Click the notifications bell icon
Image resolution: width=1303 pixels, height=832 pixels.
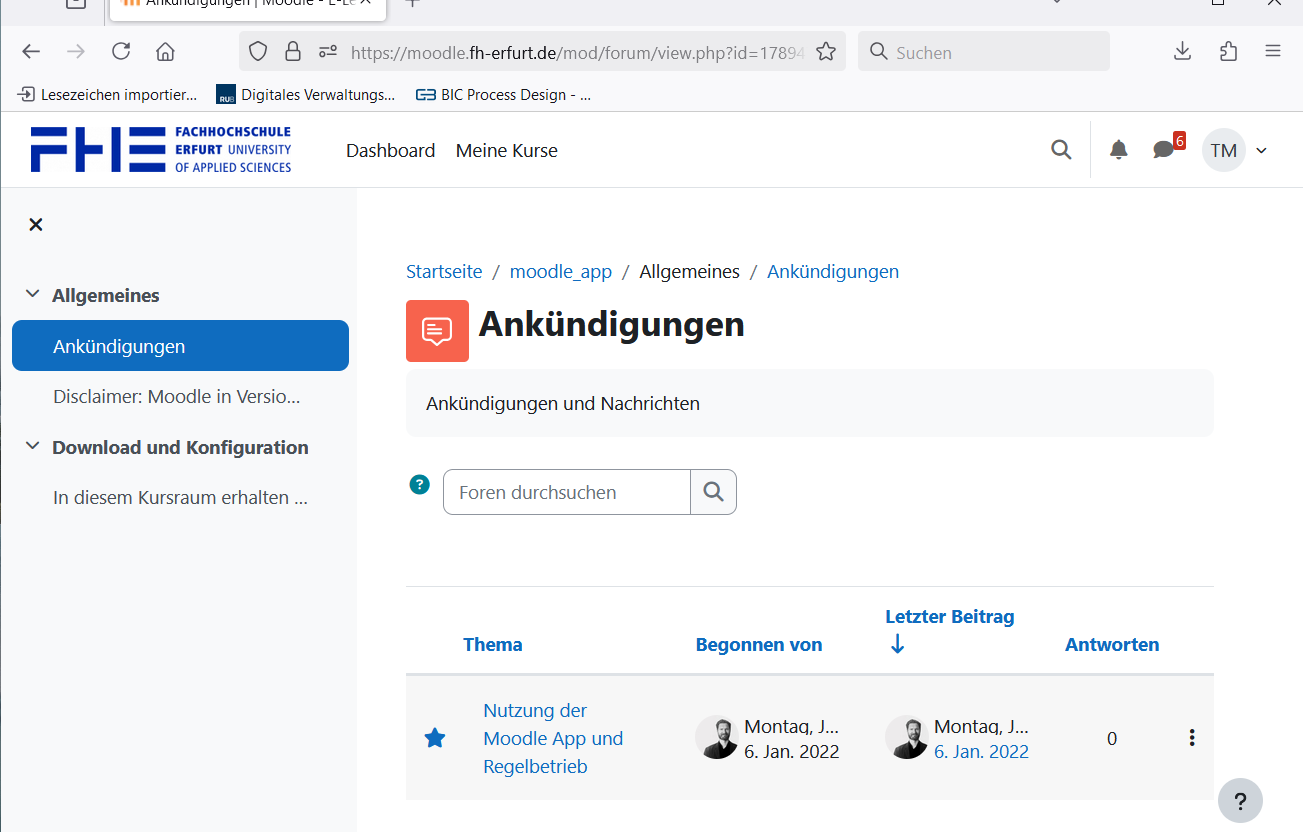coord(1118,150)
